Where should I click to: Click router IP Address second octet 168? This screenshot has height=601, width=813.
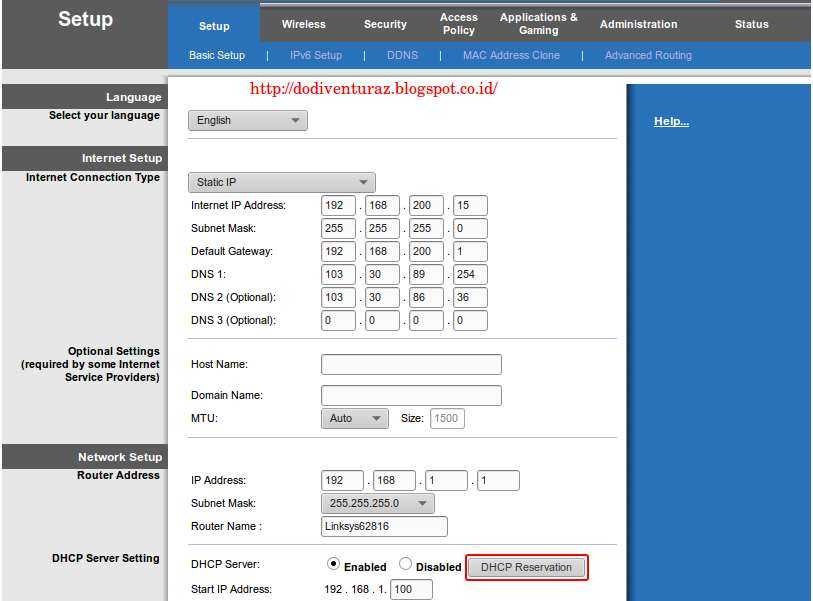pyautogui.click(x=394, y=481)
